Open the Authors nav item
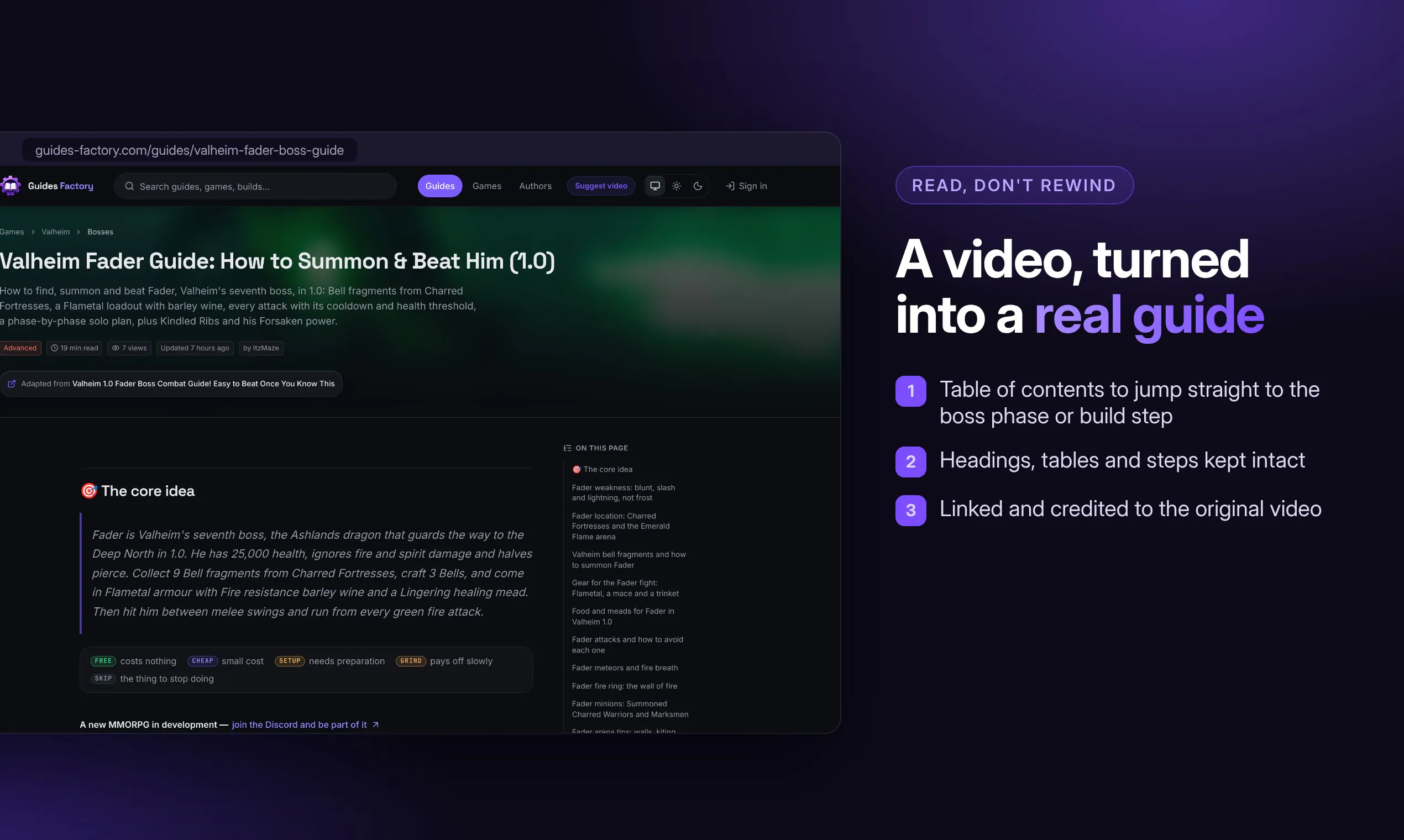The width and height of the screenshot is (1404, 840). click(535, 186)
